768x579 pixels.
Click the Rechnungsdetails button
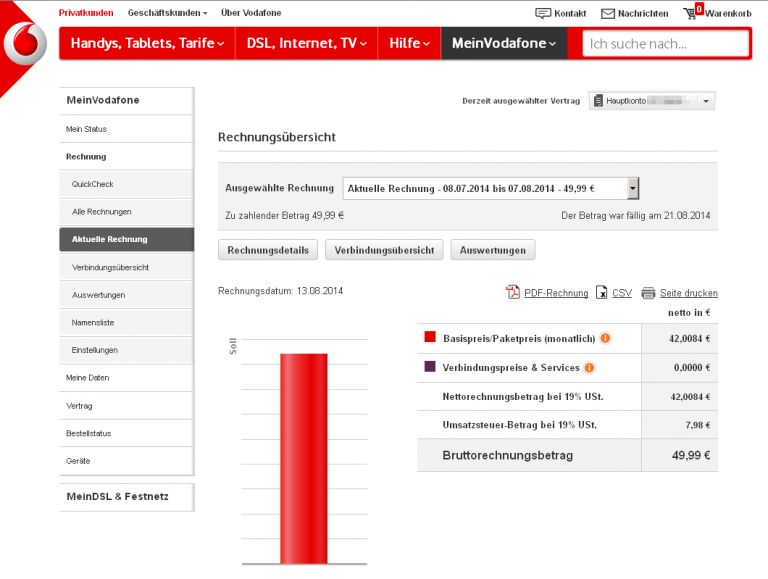268,250
